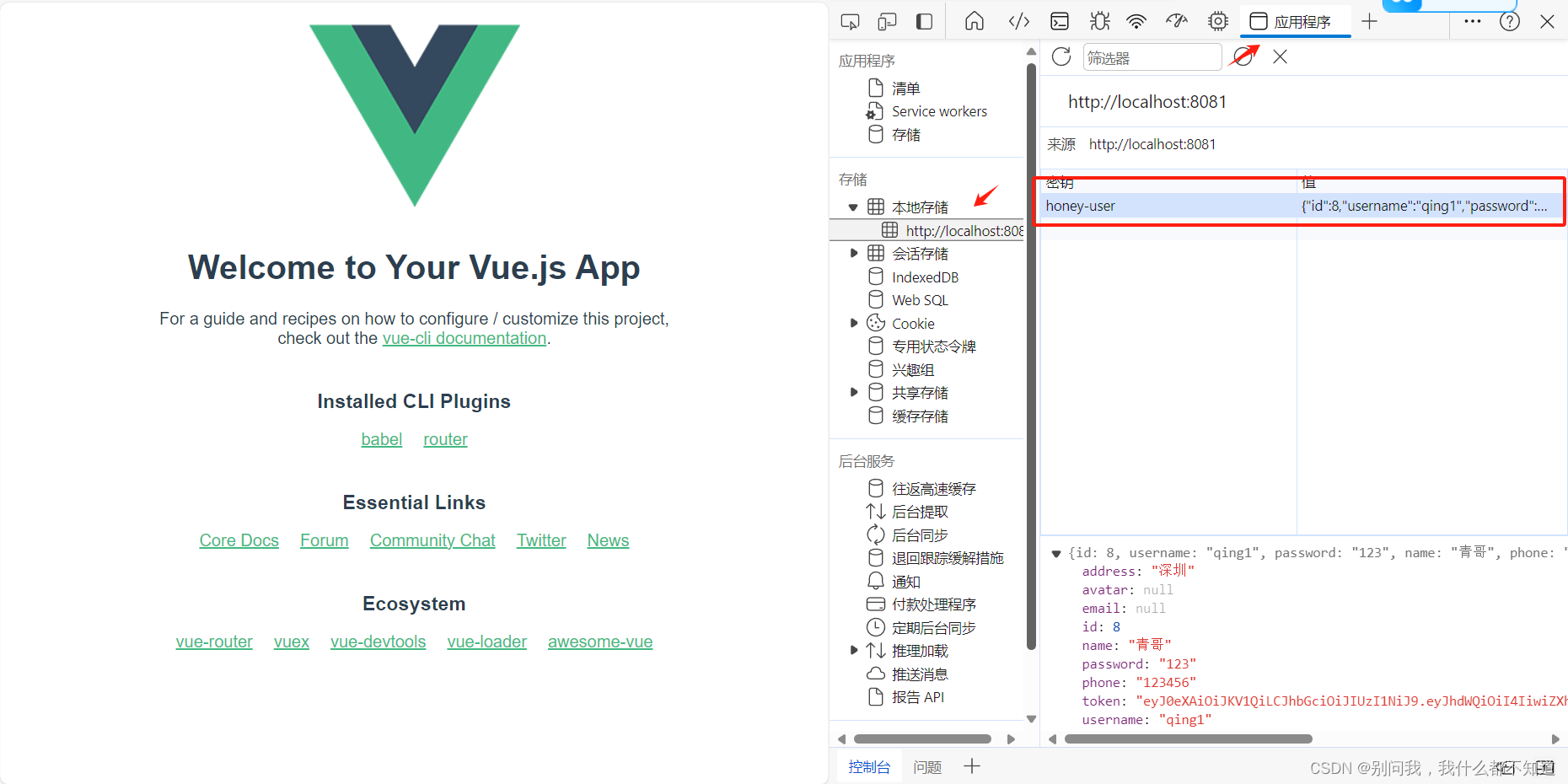Open Service workers item
Image resolution: width=1568 pixels, height=784 pixels.
[939, 111]
